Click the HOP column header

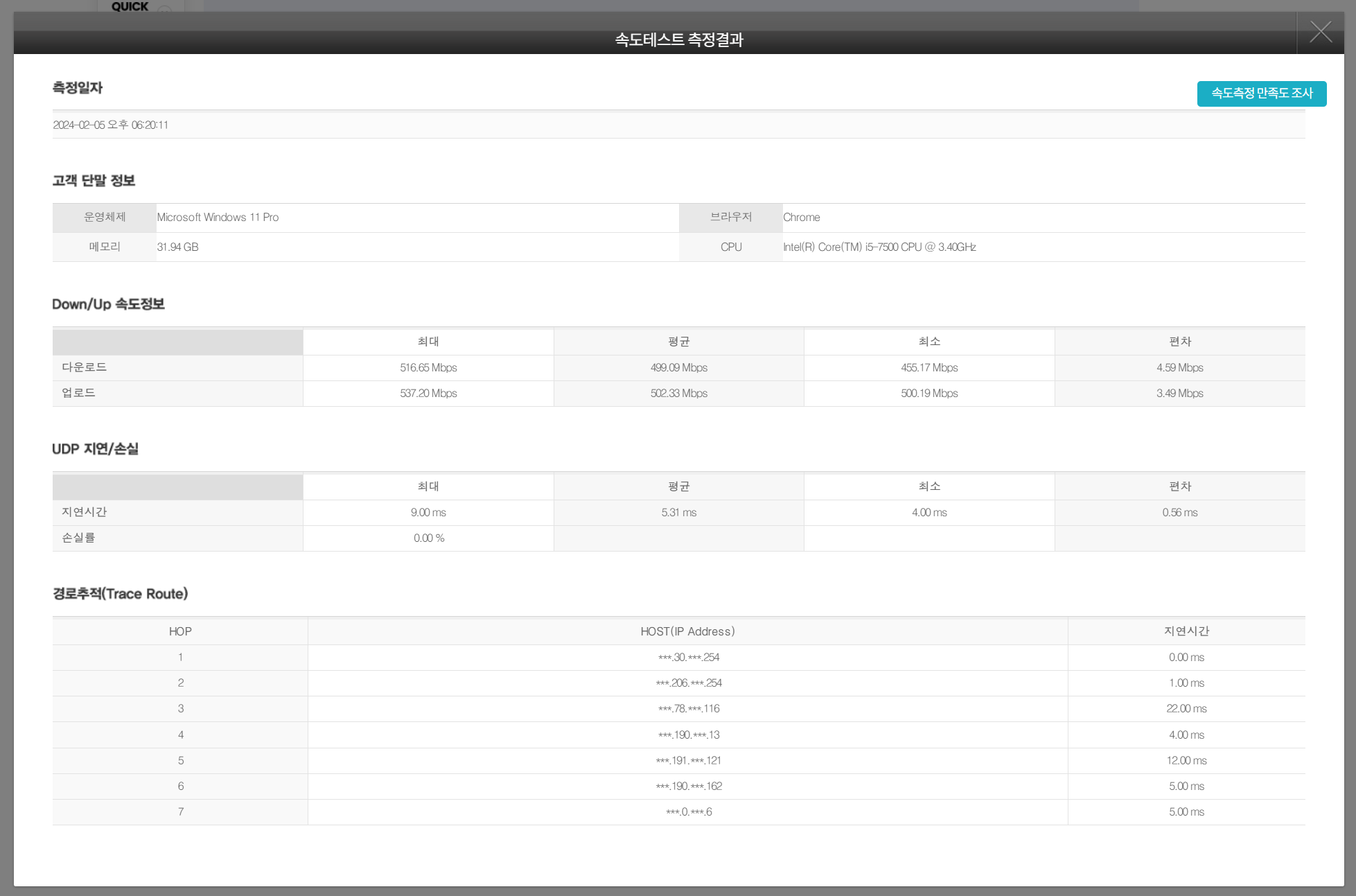180,631
